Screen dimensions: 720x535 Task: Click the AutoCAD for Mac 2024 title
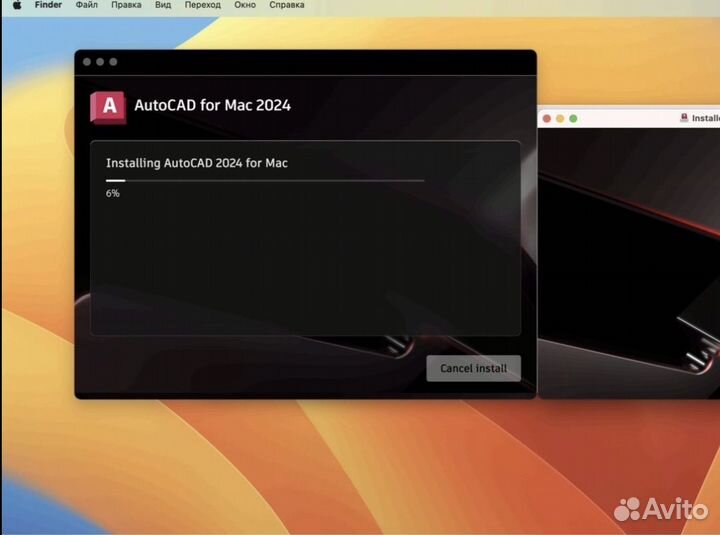point(213,105)
